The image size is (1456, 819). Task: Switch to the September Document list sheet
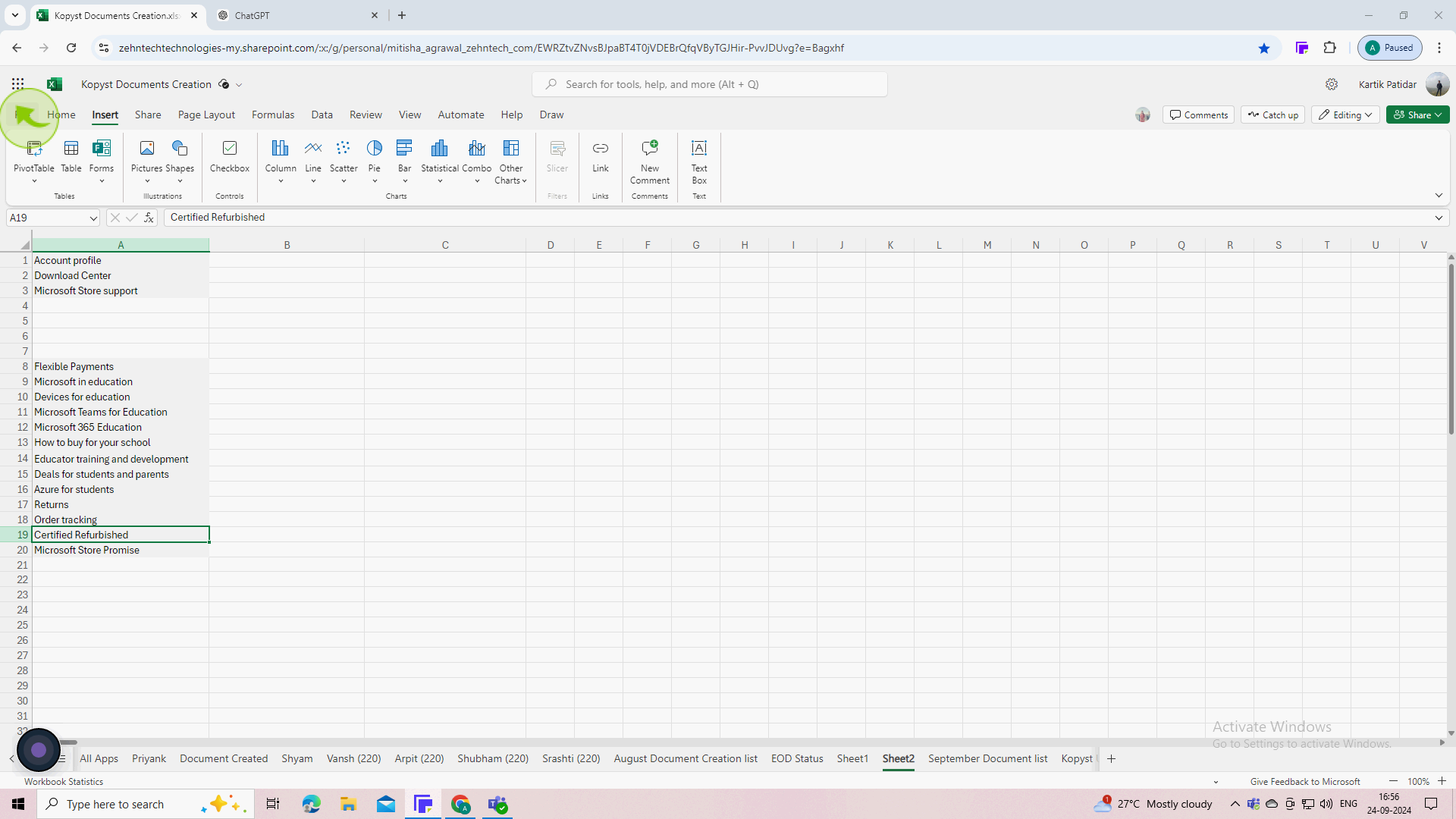987,758
